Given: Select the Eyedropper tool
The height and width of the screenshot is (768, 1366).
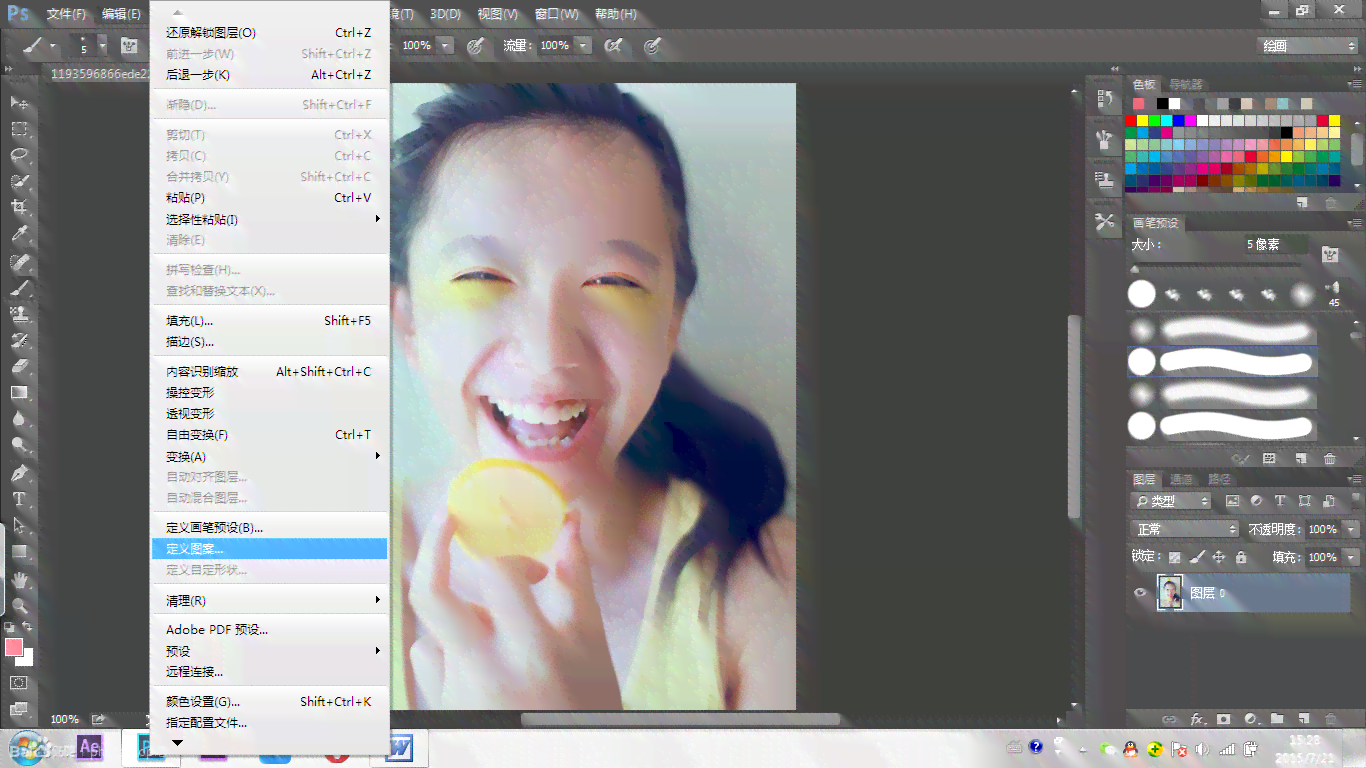Looking at the screenshot, I should [19, 234].
